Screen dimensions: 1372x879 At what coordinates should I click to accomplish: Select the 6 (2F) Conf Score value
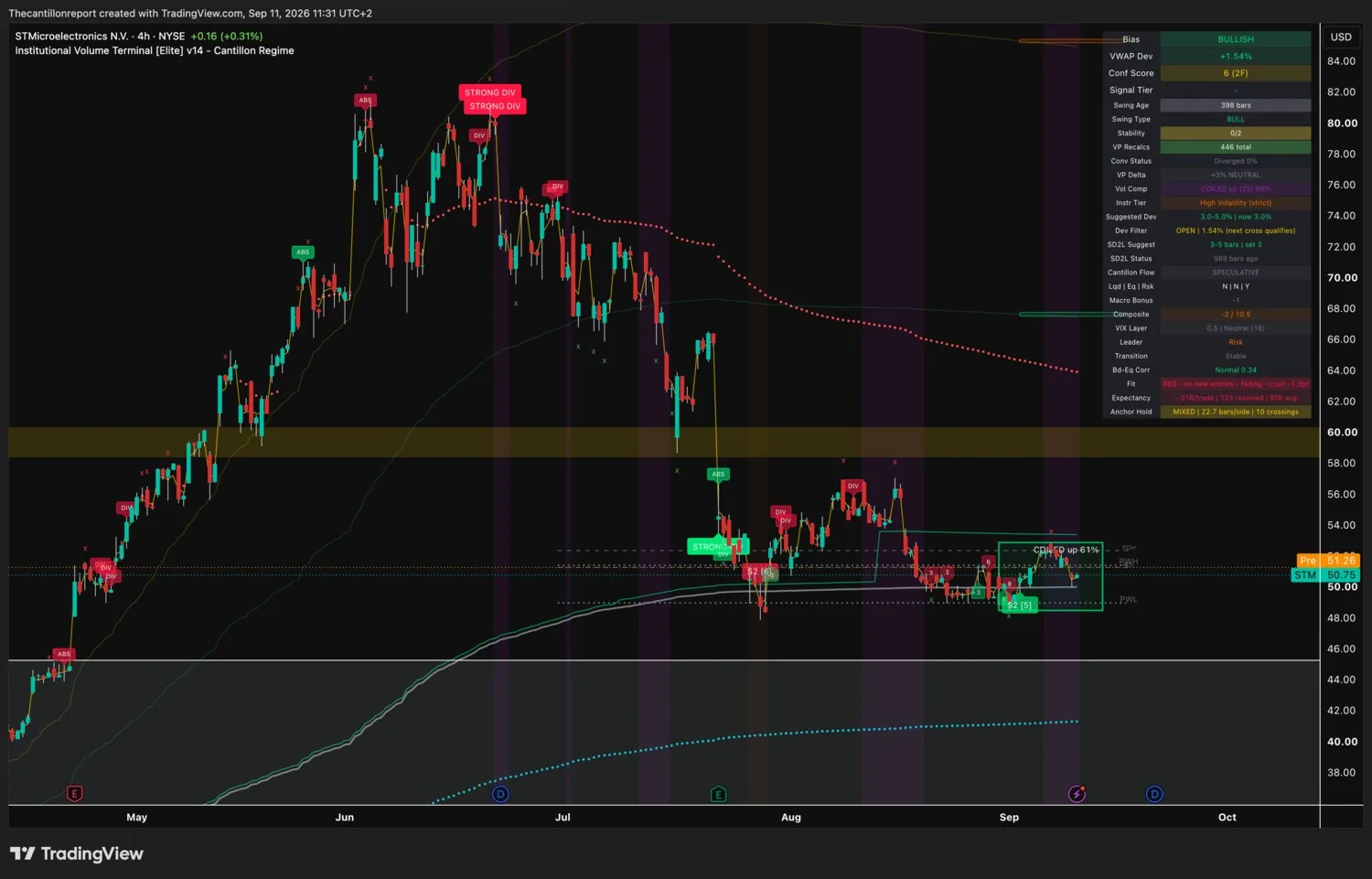pyautogui.click(x=1236, y=73)
